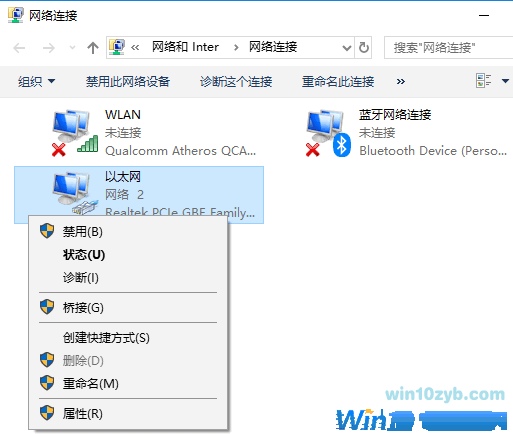Click the WLAN network adapter icon
Viewport: 513px width, 434px height.
tap(75, 133)
